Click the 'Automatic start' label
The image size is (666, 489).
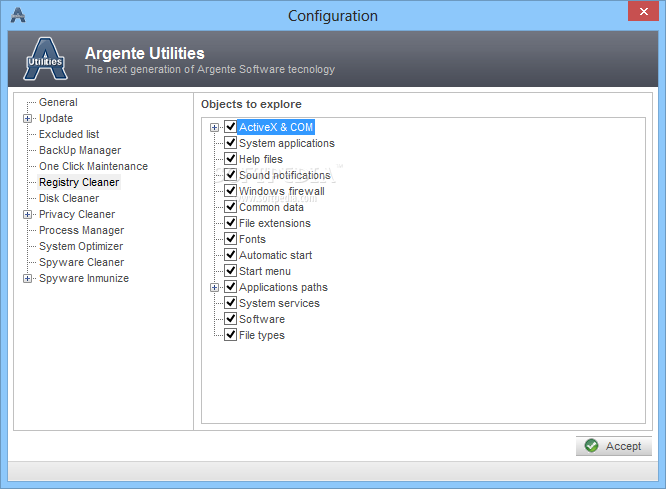click(x=276, y=255)
